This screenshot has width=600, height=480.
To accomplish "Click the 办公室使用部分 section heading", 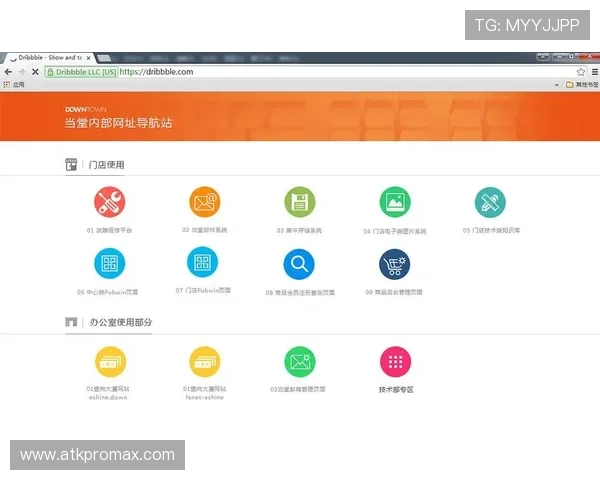I will point(121,322).
